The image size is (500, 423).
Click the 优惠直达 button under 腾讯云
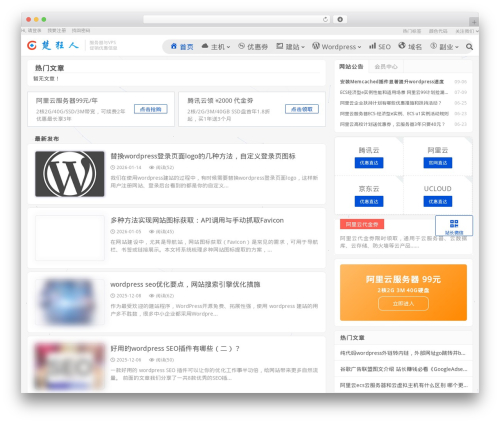tap(369, 163)
